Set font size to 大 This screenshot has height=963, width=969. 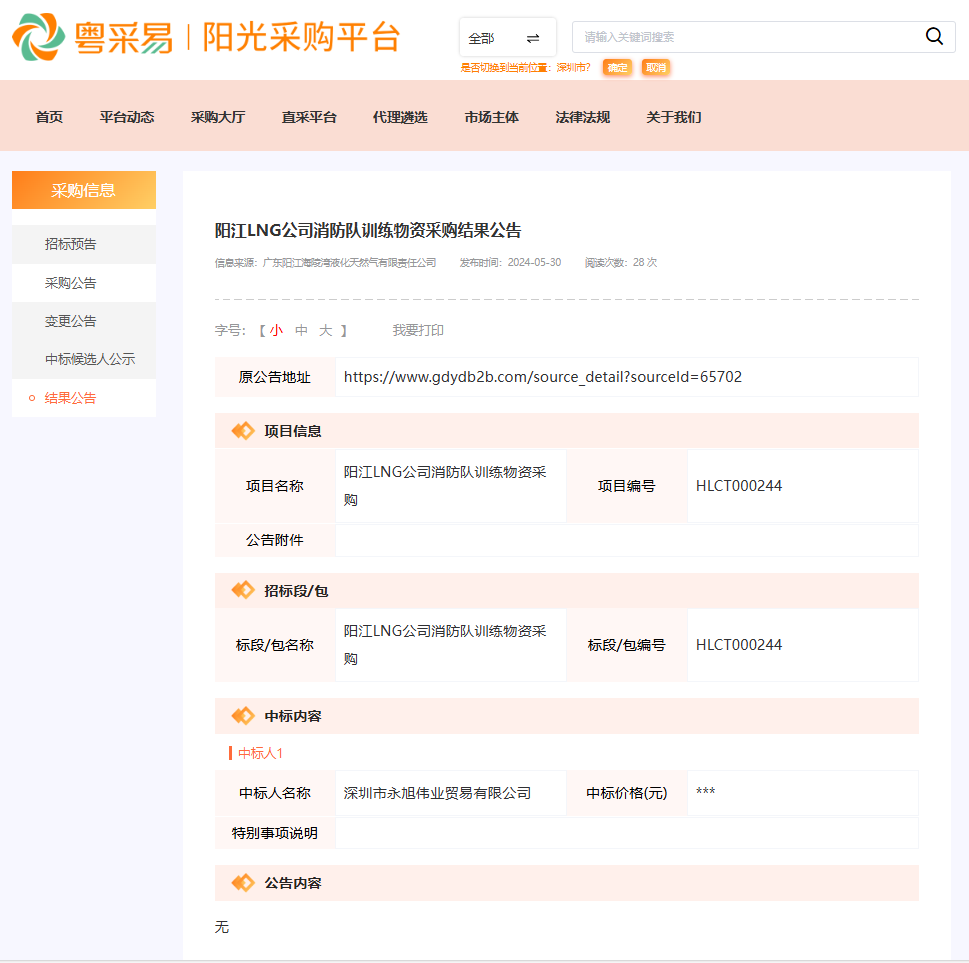pos(326,330)
